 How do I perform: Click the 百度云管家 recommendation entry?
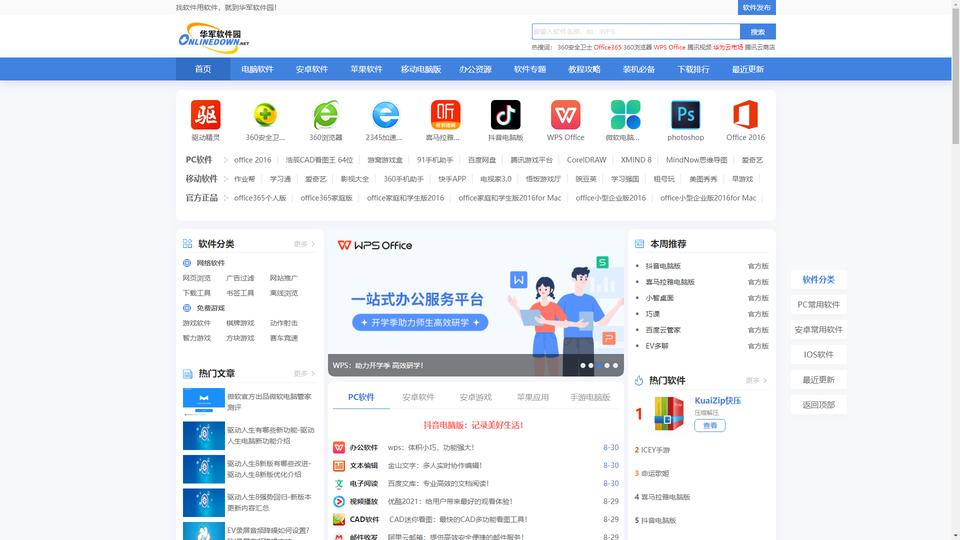coord(663,330)
